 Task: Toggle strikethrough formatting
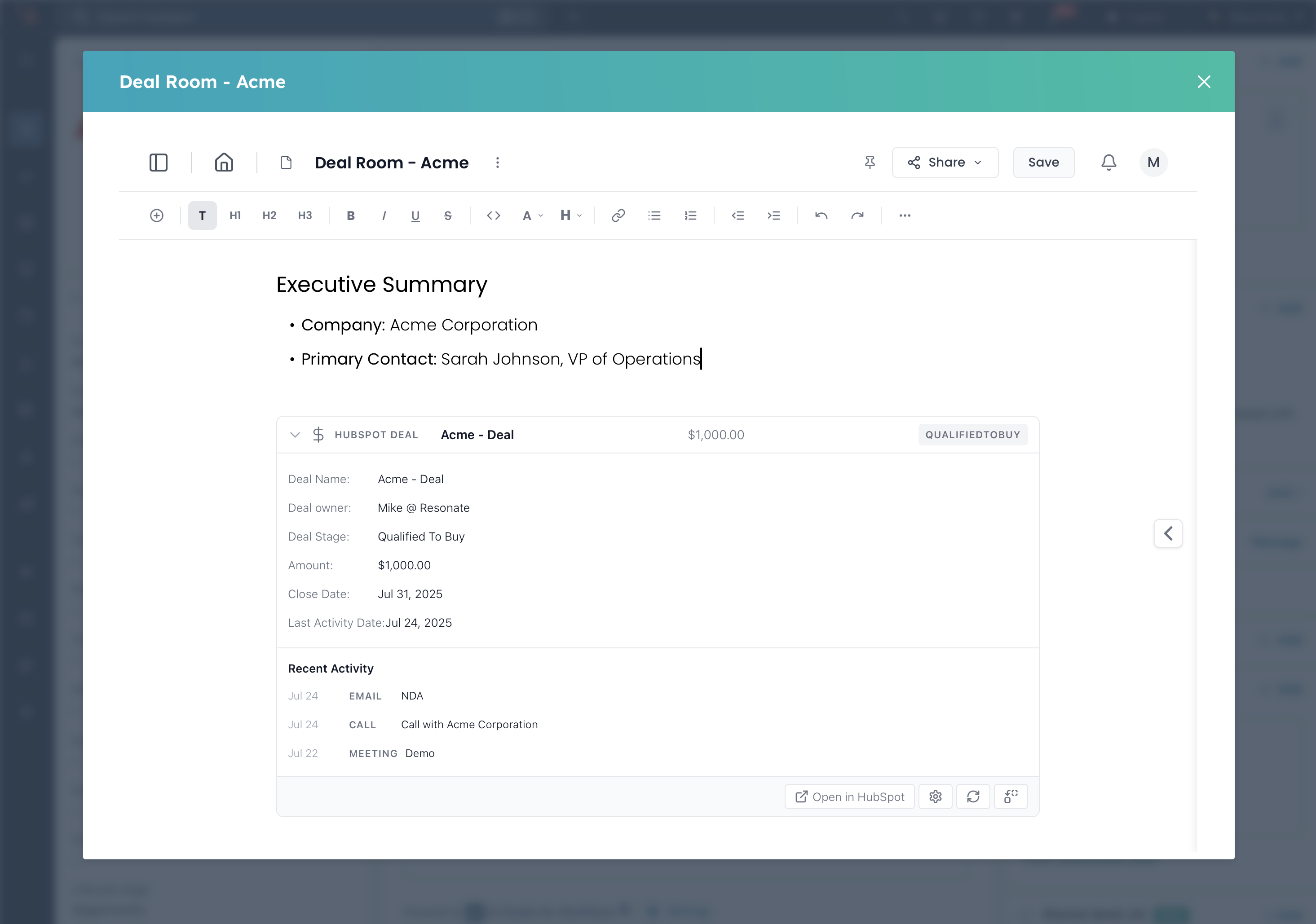click(x=448, y=216)
